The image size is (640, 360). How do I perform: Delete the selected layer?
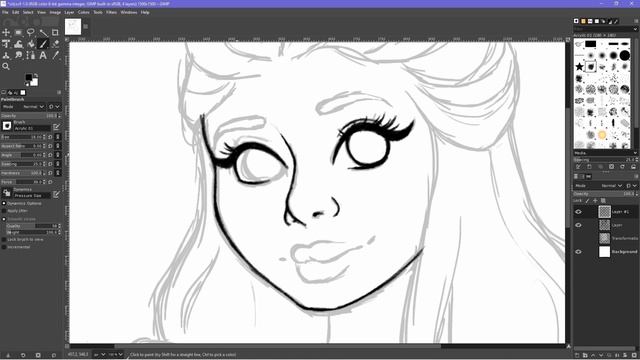pyautogui.click(x=633, y=355)
